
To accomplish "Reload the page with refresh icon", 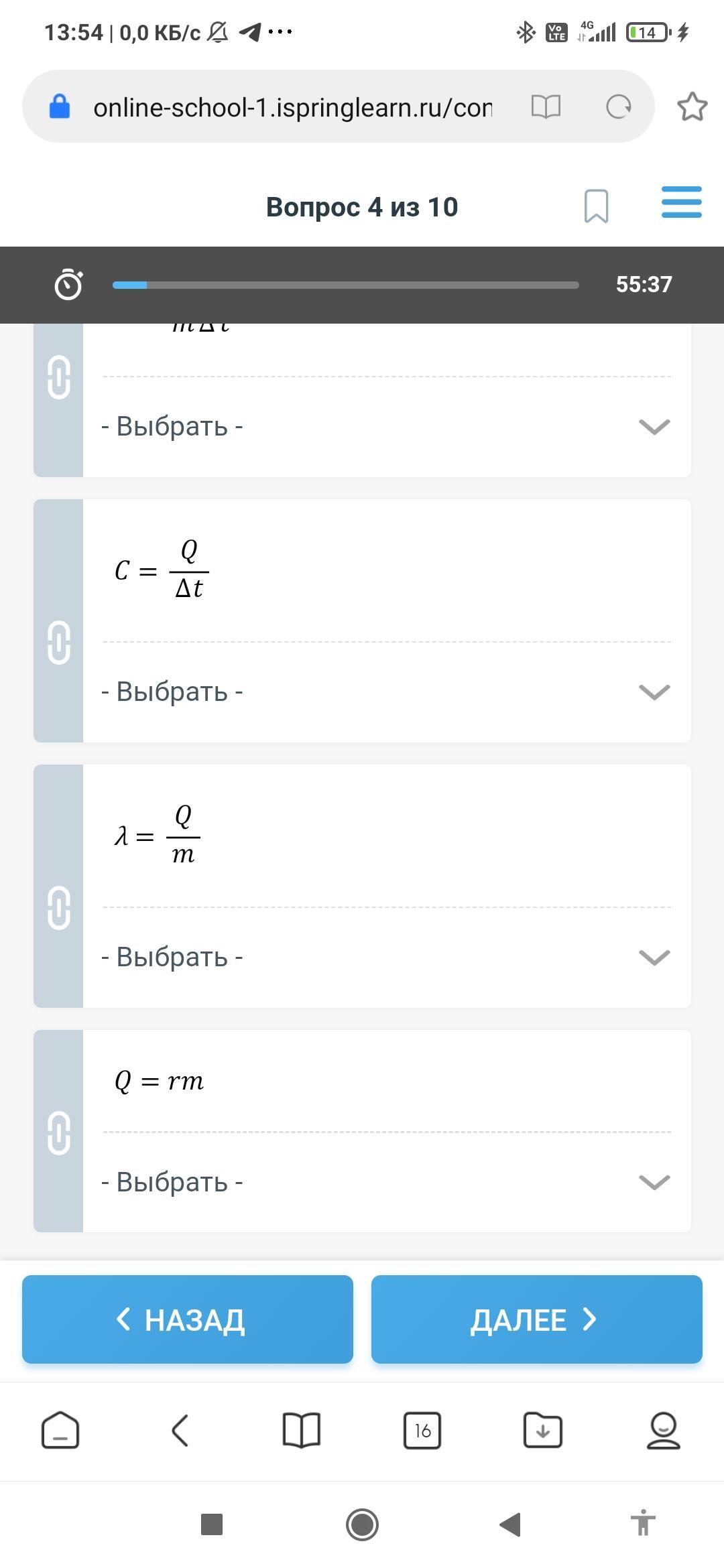I will click(x=618, y=107).
